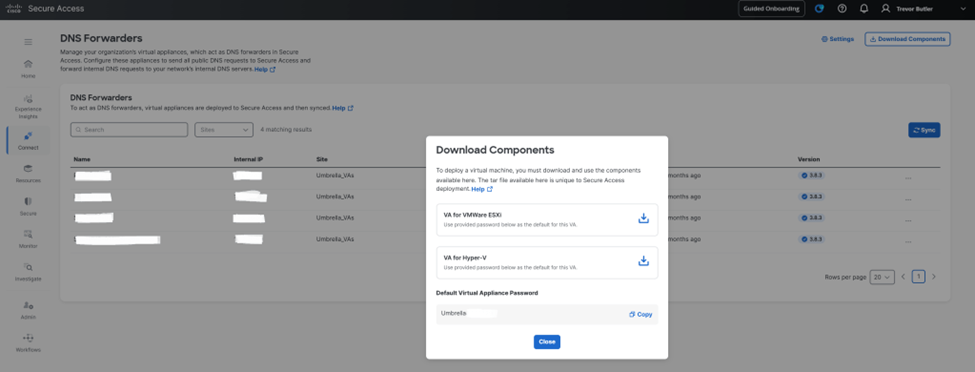The height and width of the screenshot is (372, 975).
Task: Download the VA for VMWare ESXi
Action: (x=644, y=218)
